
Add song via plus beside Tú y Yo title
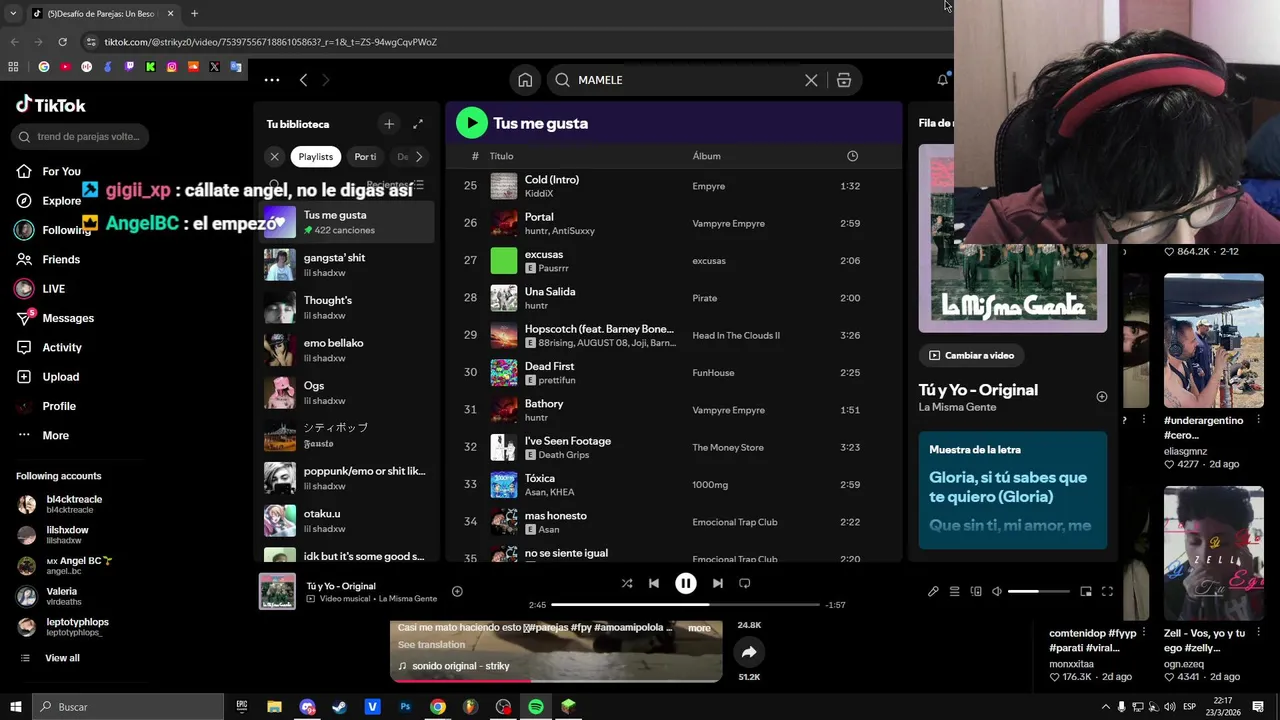(x=1101, y=396)
